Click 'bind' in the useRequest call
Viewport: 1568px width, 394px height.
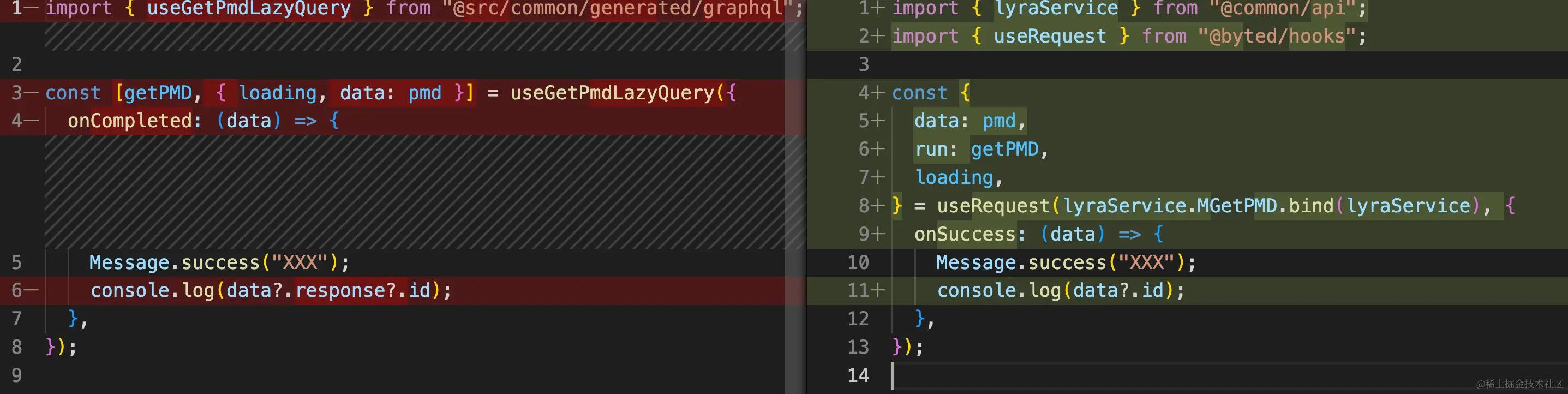1311,206
